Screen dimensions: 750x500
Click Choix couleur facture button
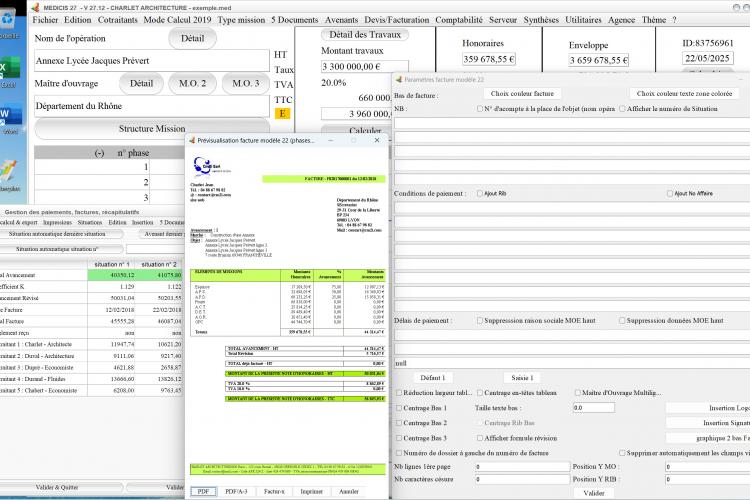522,93
